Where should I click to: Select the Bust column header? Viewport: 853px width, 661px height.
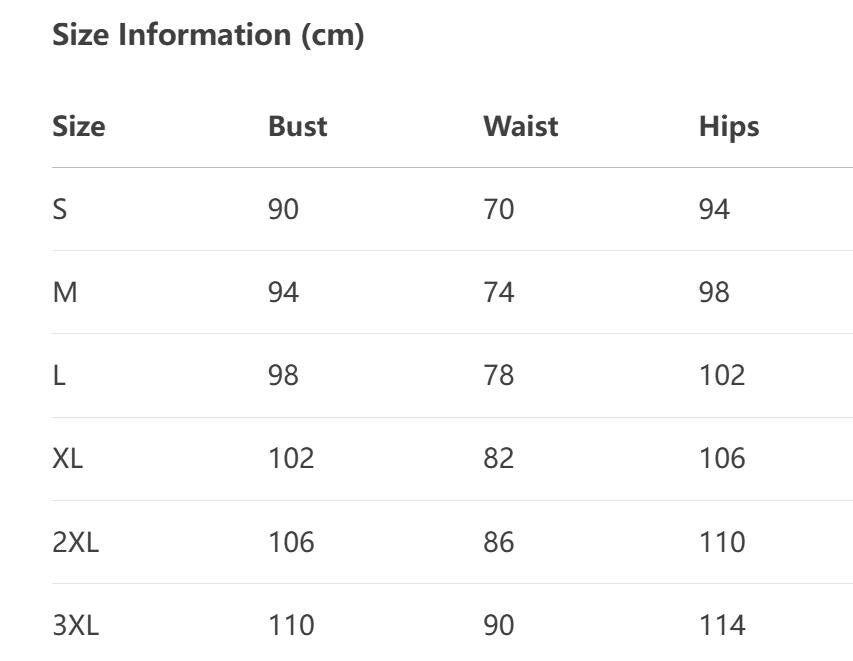298,126
